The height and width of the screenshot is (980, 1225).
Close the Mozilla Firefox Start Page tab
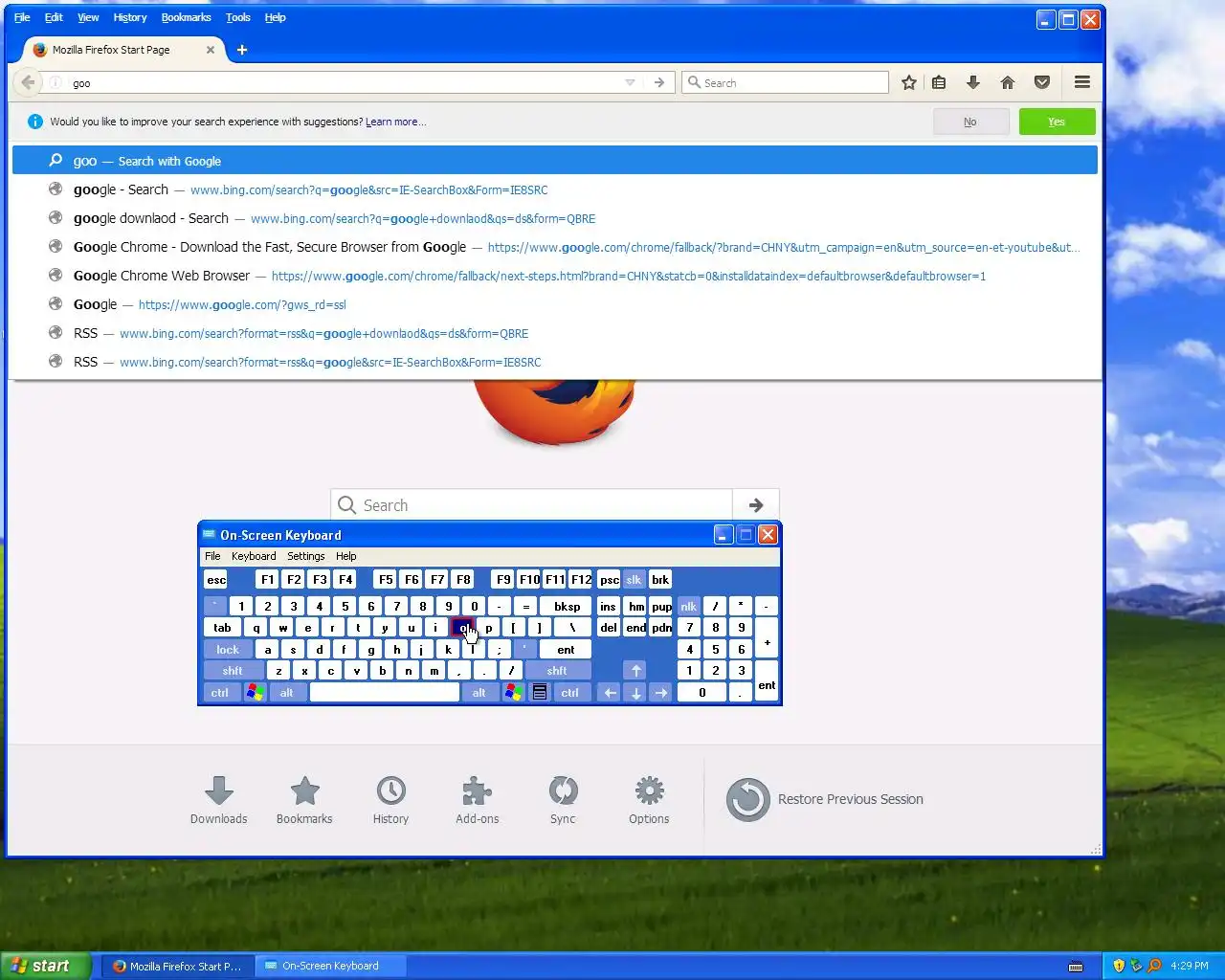click(x=211, y=50)
